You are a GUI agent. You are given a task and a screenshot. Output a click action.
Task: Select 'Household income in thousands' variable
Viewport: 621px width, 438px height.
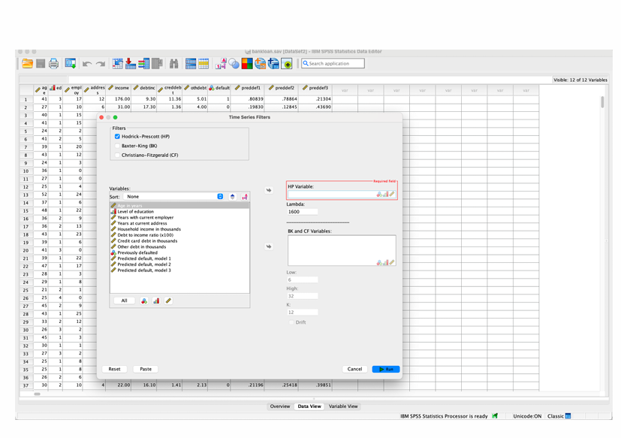pyautogui.click(x=180, y=229)
